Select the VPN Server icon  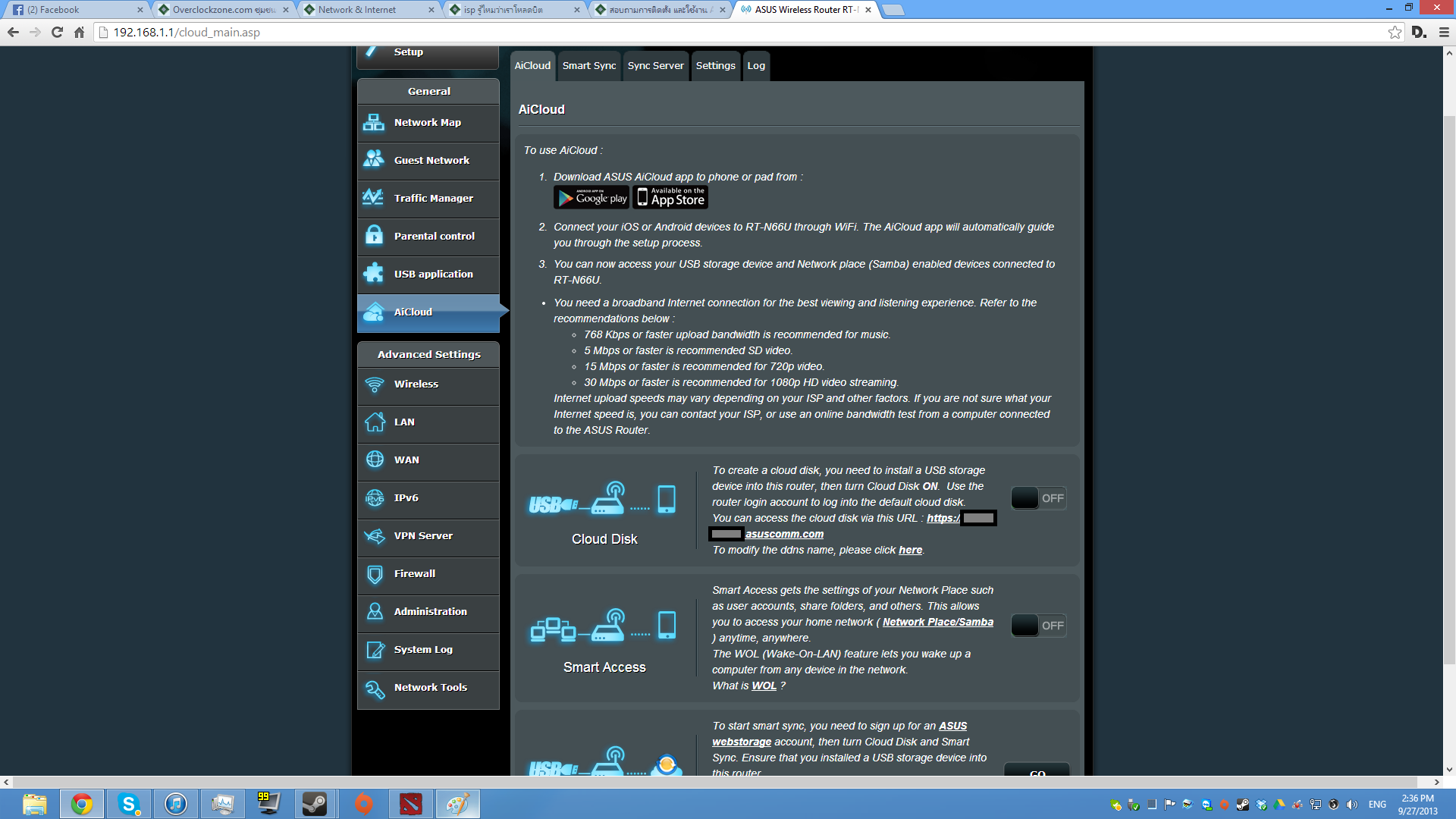point(374,536)
